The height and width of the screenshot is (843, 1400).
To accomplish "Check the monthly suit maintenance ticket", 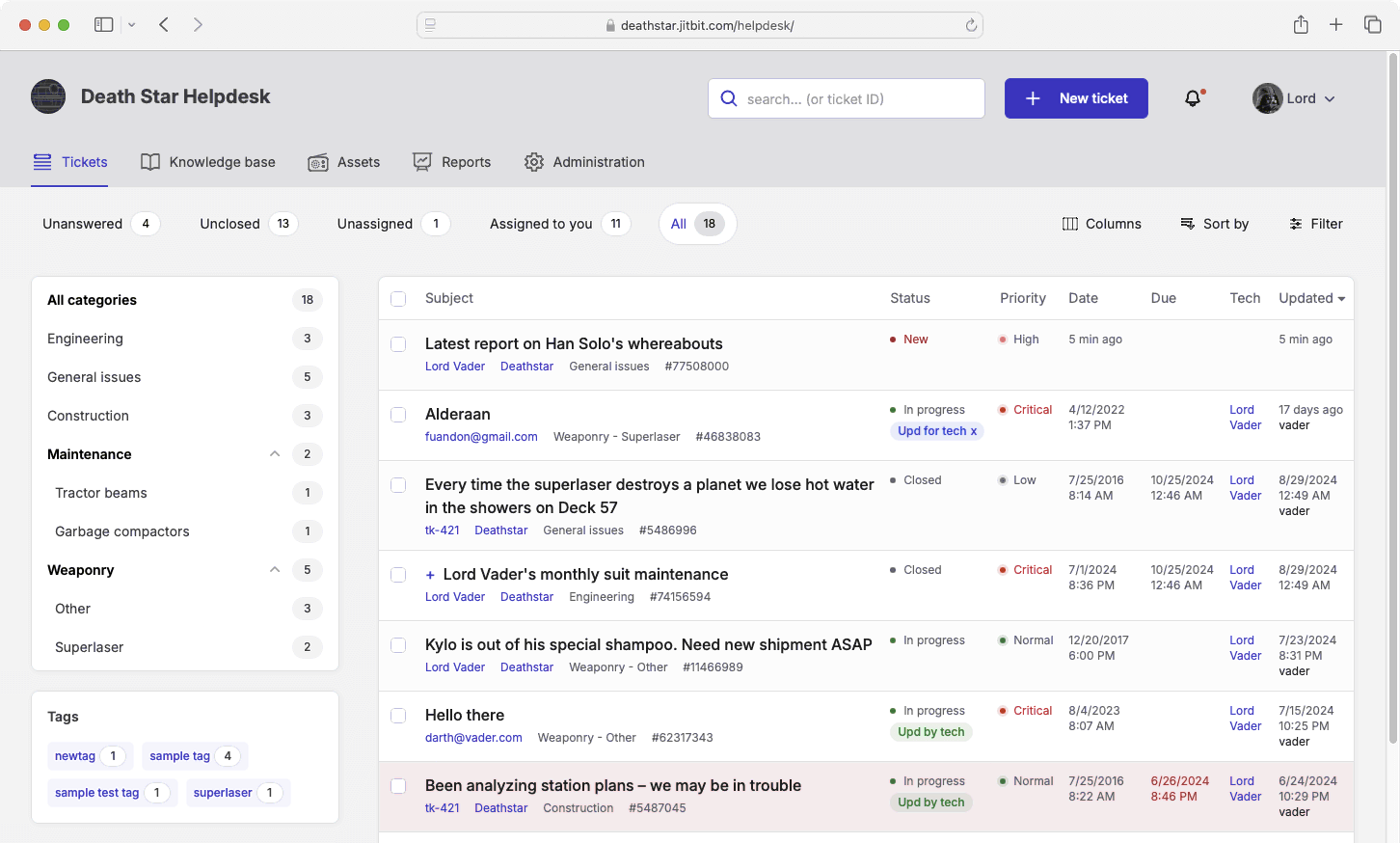I will (398, 575).
